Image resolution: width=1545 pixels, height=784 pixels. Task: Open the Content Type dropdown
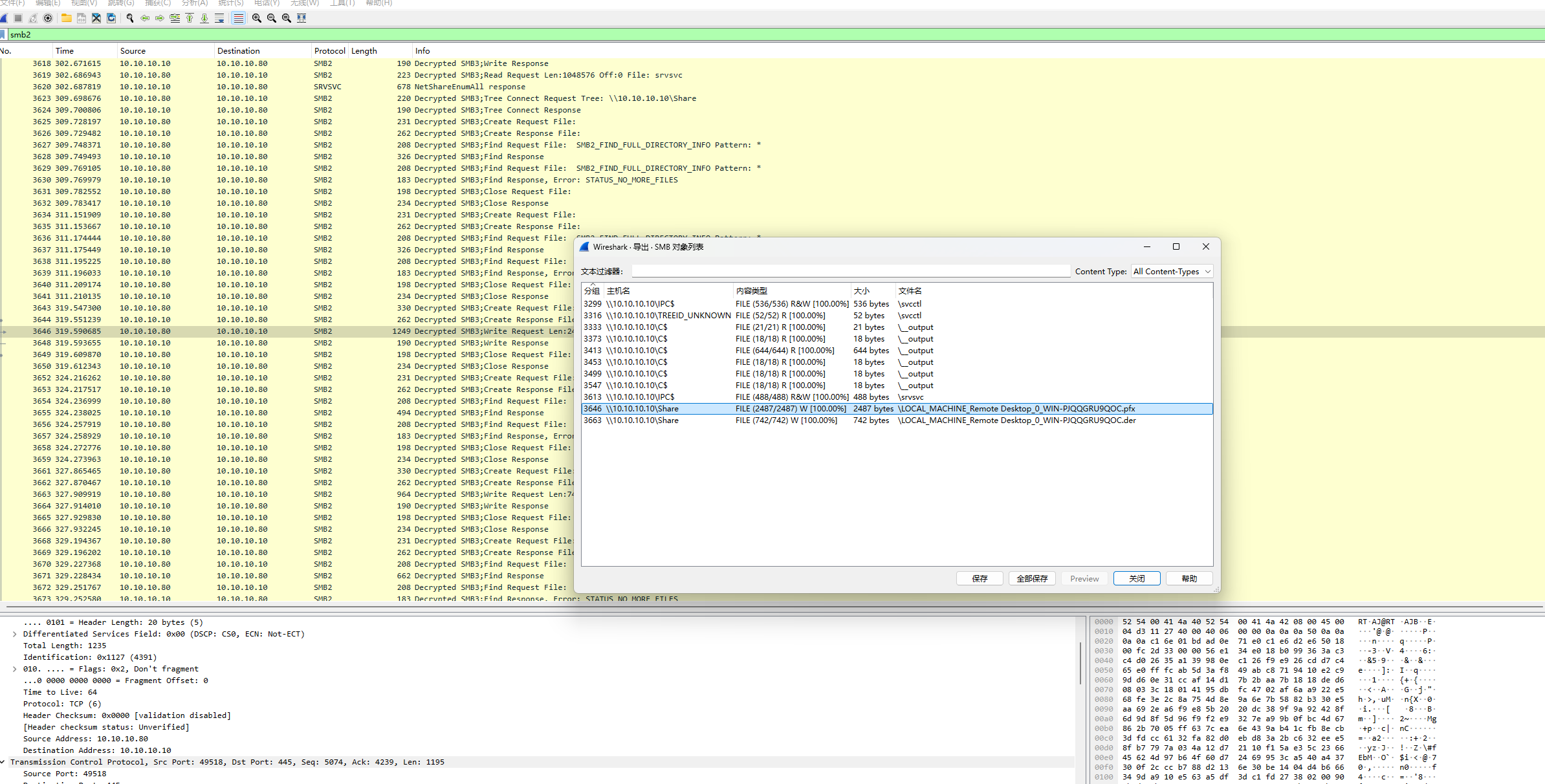(1172, 272)
